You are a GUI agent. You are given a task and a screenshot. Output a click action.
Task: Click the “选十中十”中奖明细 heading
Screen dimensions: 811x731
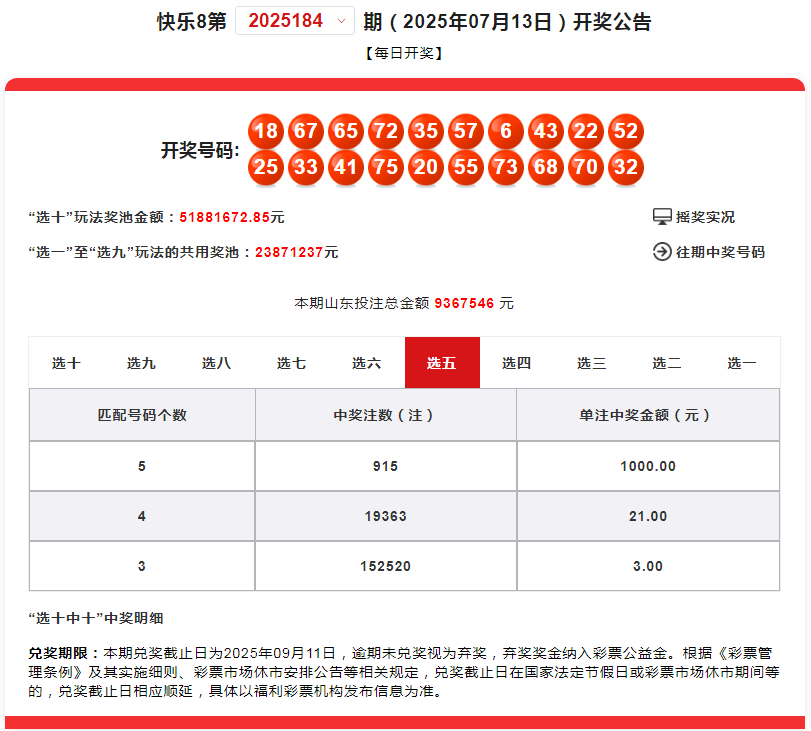[x=96, y=618]
